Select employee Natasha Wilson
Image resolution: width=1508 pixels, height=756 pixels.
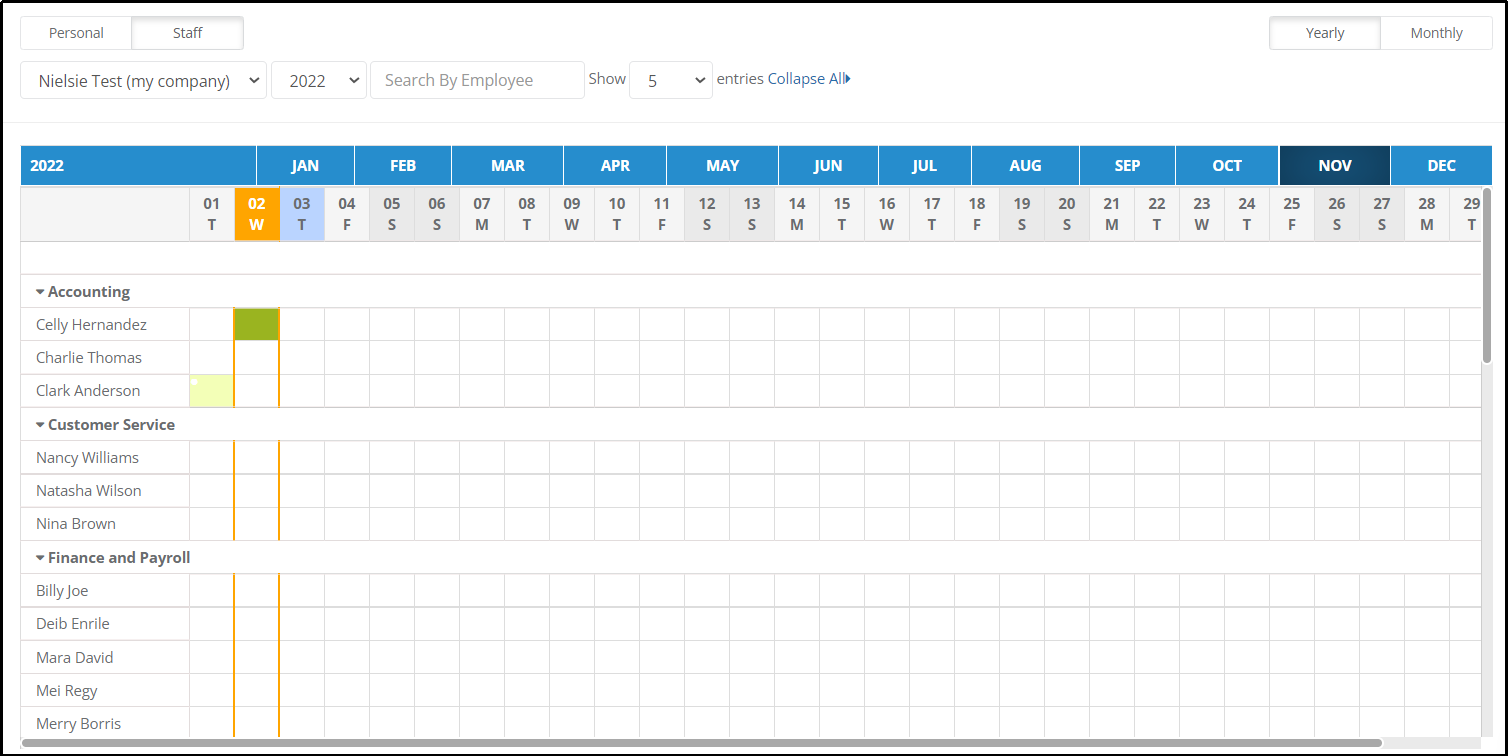89,491
